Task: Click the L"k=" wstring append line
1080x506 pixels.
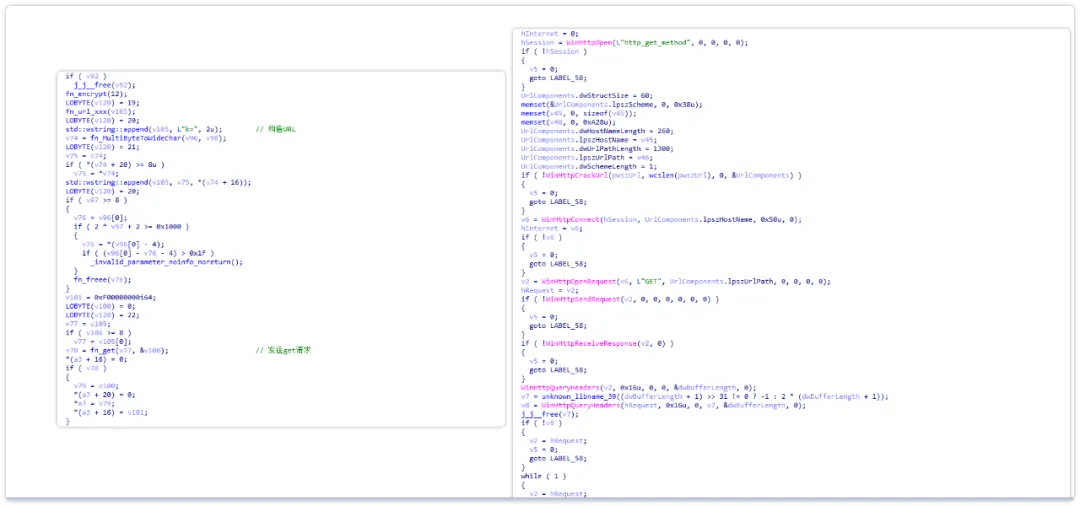Action: click(144, 129)
